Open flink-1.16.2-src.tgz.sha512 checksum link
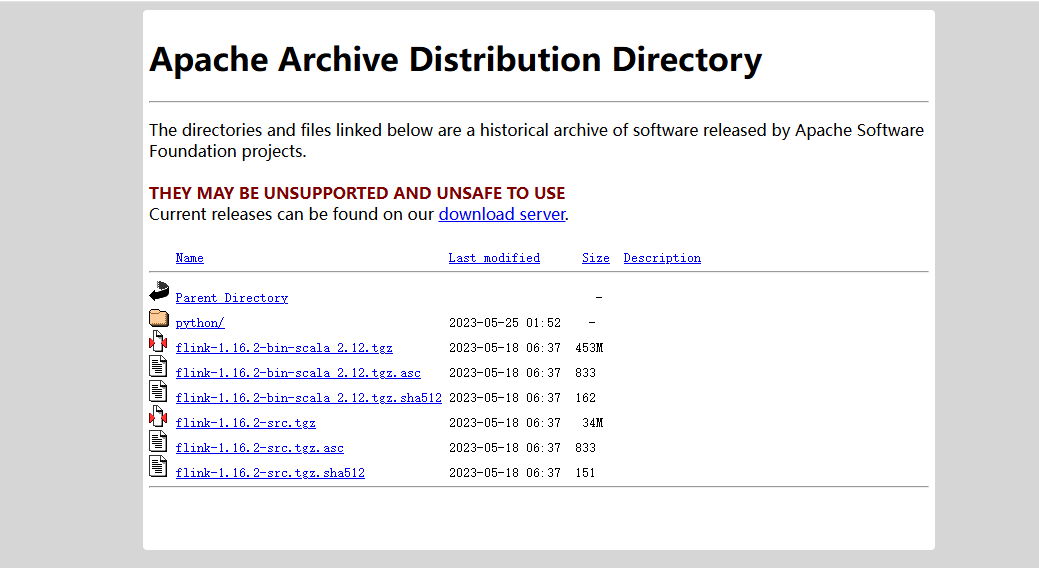Viewport: 1039px width, 568px height. (x=270, y=473)
